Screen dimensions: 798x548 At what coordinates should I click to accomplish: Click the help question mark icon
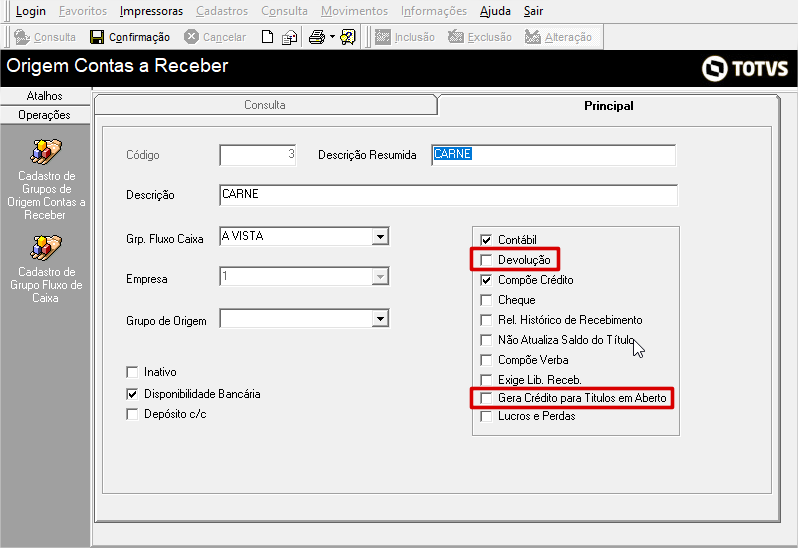(x=348, y=37)
